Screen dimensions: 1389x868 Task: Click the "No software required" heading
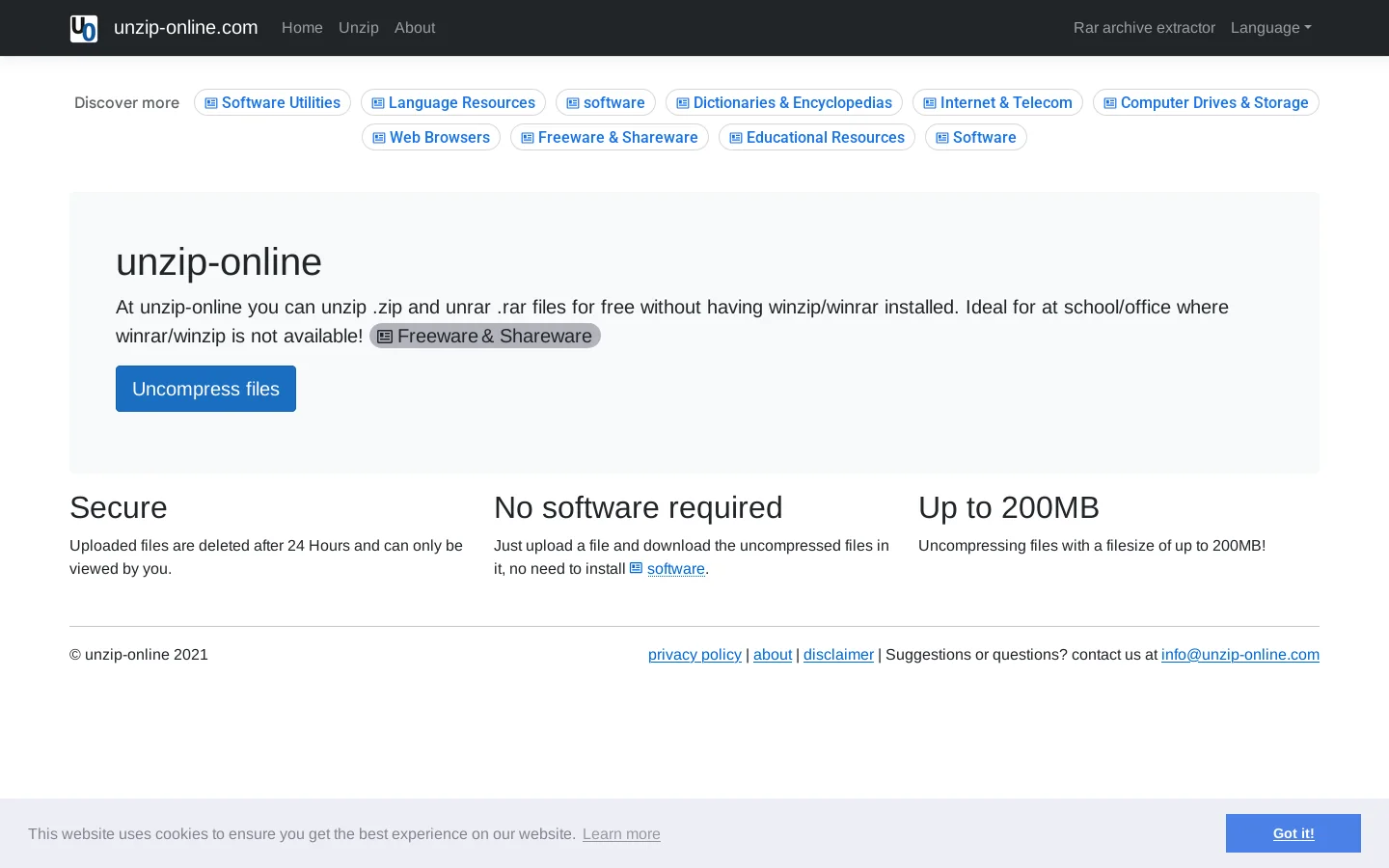[x=639, y=507]
